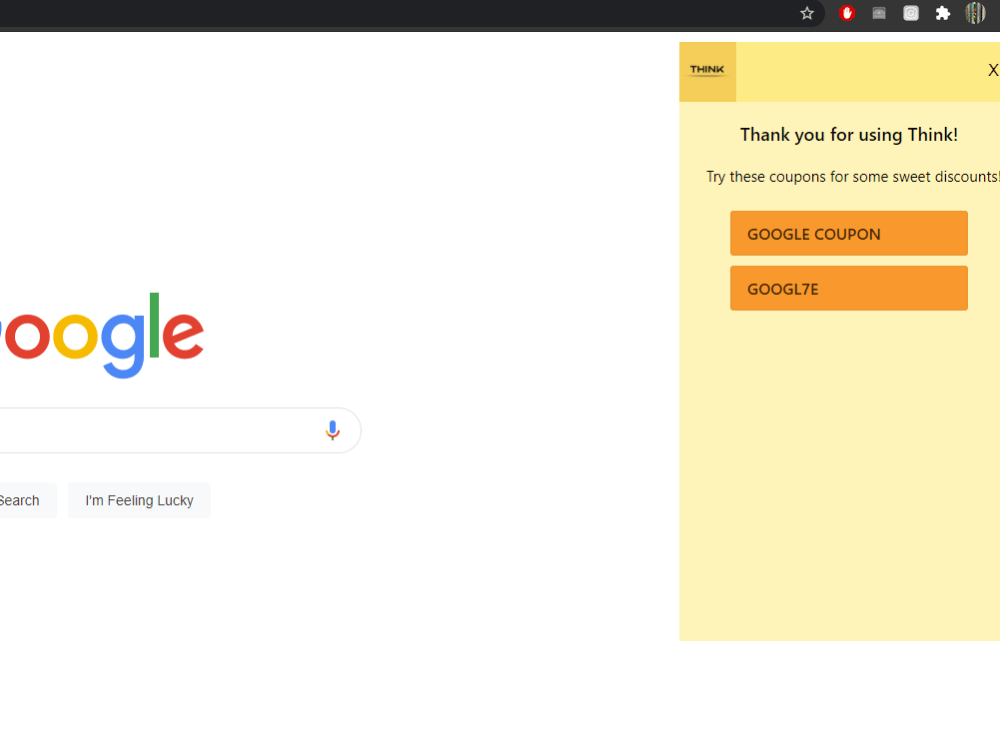
Task: Click the I'm Feeling Lucky button
Action: [x=139, y=501]
